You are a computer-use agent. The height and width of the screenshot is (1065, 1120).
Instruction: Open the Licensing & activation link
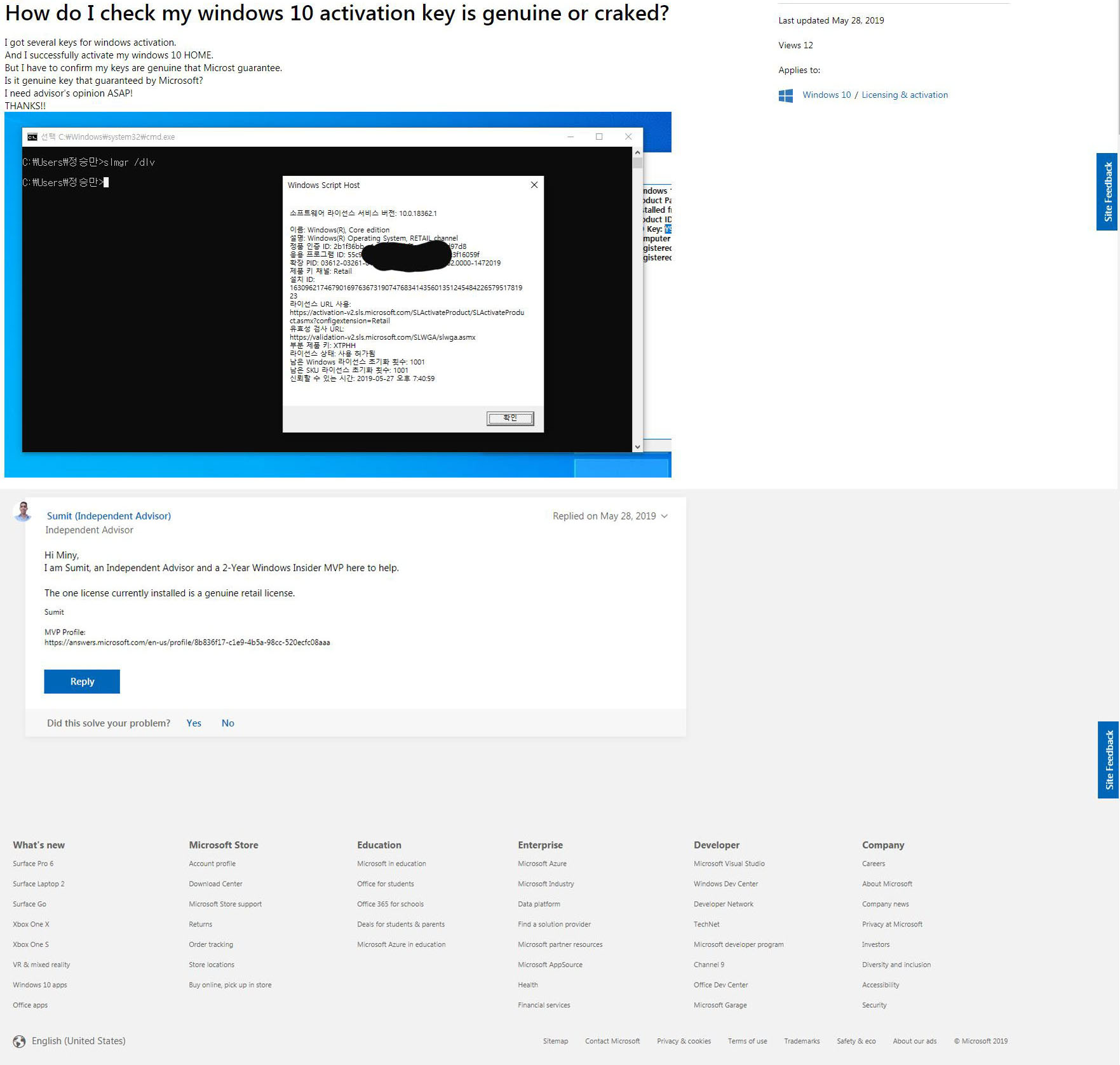pyautogui.click(x=905, y=95)
